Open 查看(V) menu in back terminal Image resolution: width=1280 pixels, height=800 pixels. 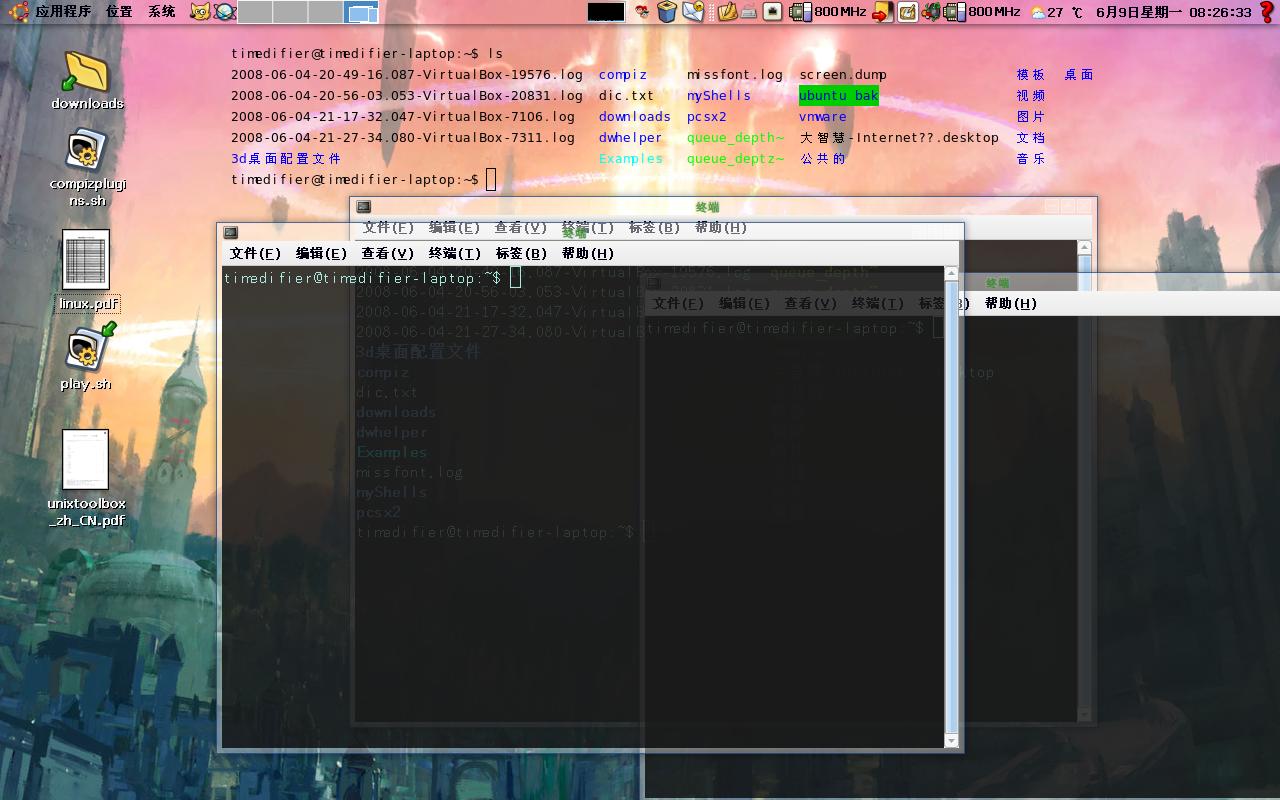coord(521,228)
